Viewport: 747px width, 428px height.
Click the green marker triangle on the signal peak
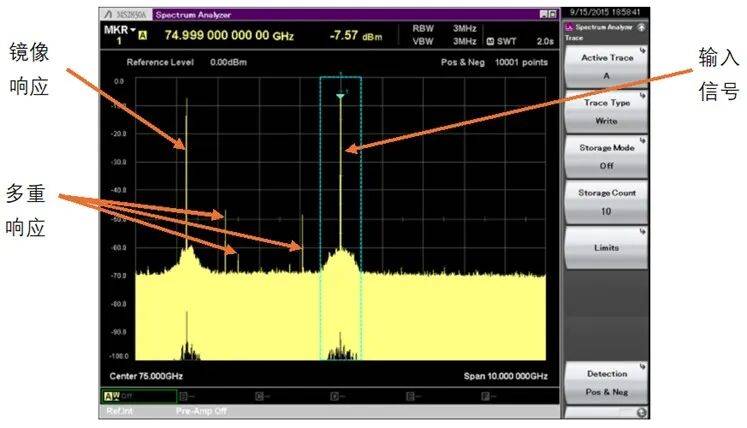[340, 97]
